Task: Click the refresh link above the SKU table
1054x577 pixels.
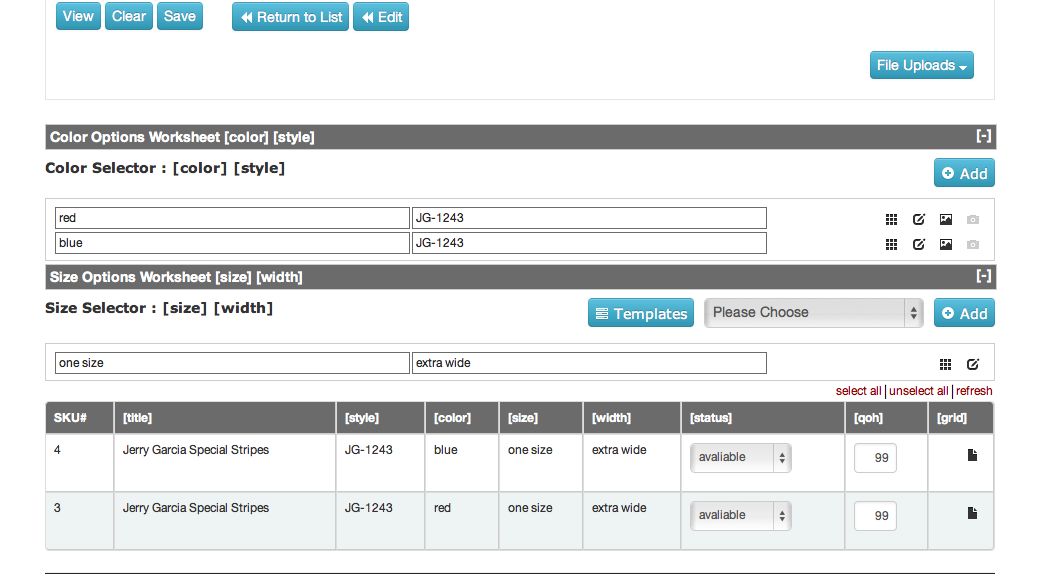Action: (x=974, y=391)
